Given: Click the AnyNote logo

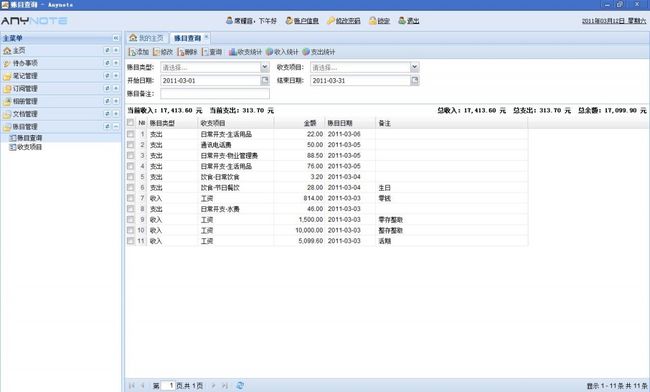Looking at the screenshot, I should click(x=34, y=20).
